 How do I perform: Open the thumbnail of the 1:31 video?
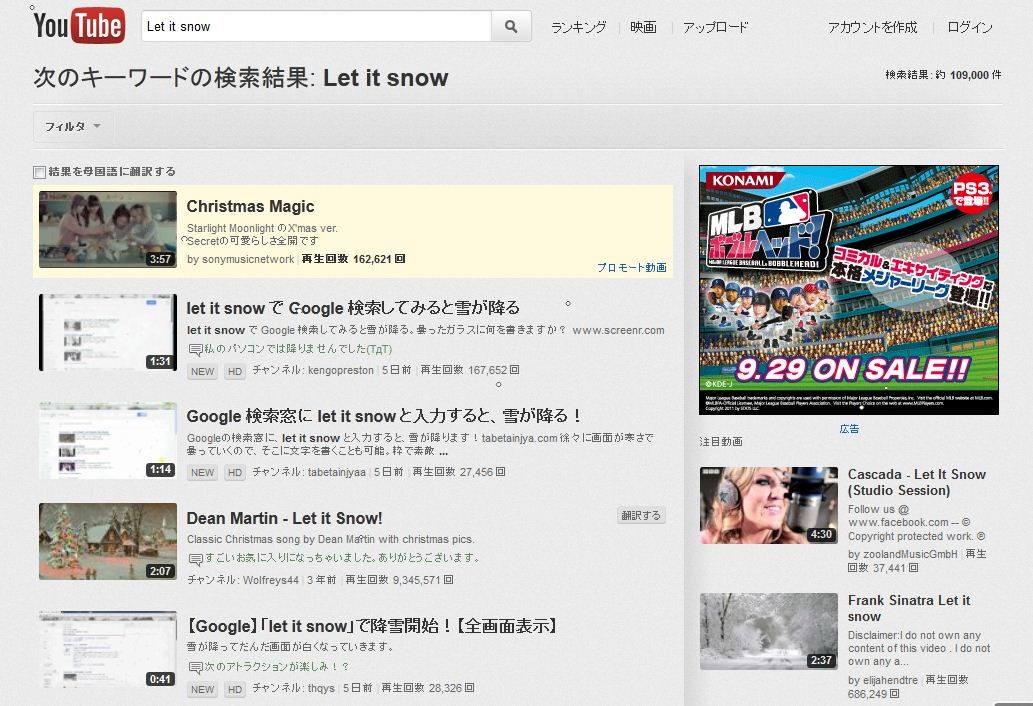pos(108,333)
